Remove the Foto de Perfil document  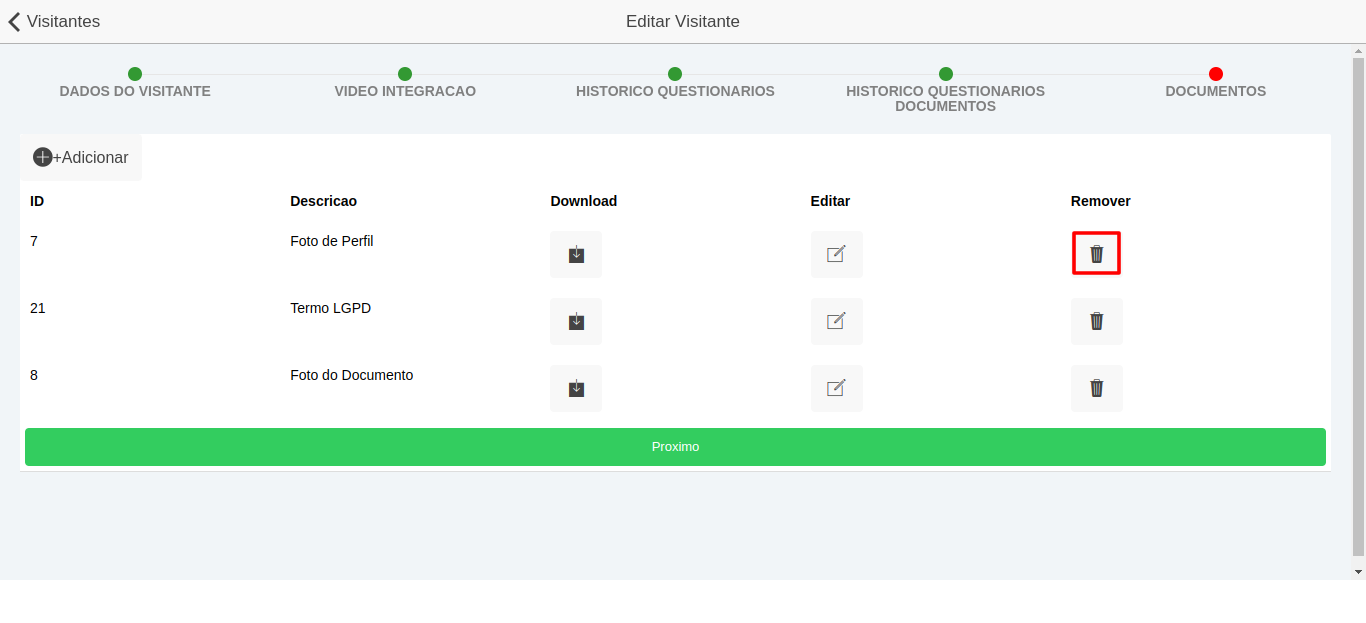[x=1096, y=253]
